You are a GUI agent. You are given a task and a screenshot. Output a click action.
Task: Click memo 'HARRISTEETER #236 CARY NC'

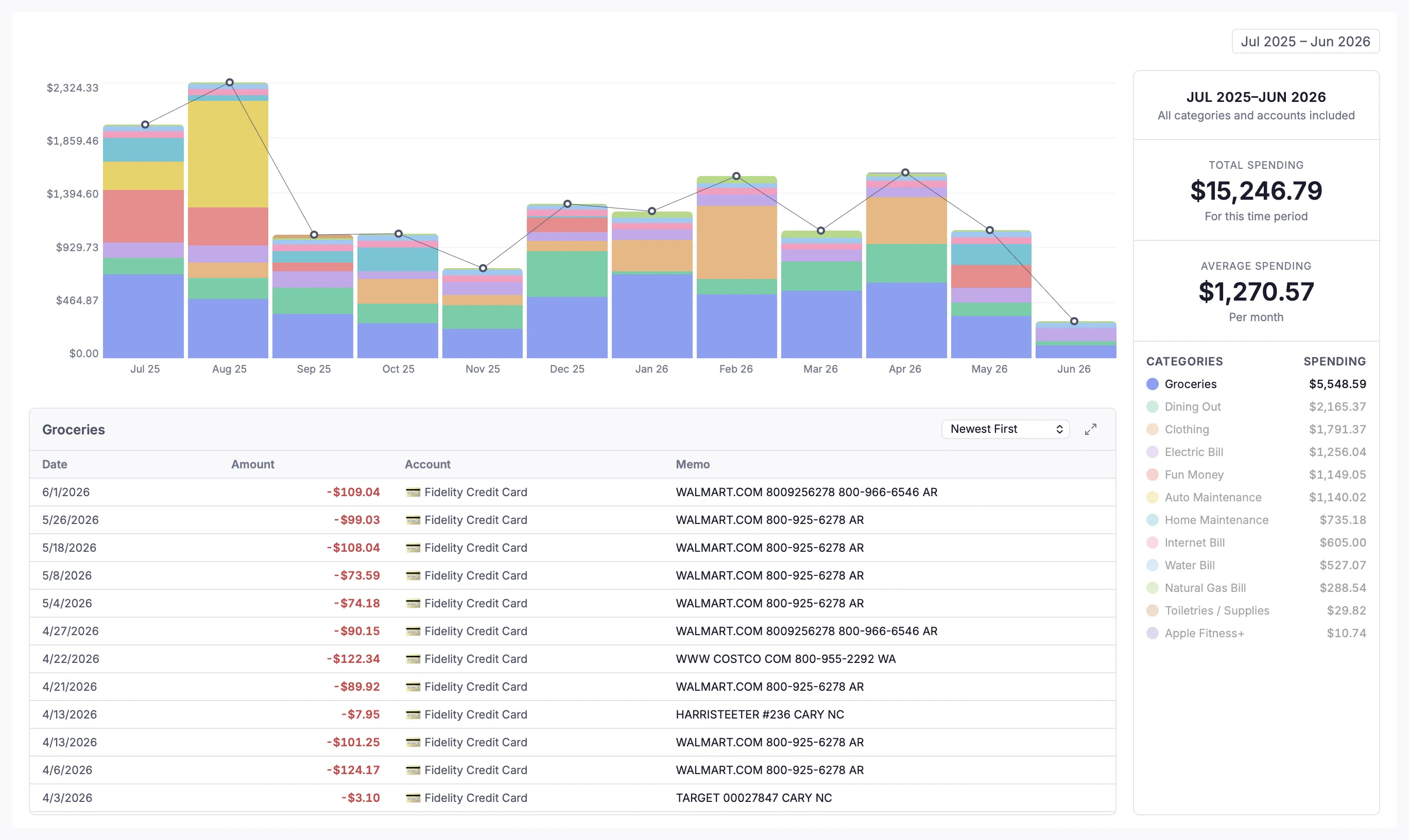click(x=760, y=714)
